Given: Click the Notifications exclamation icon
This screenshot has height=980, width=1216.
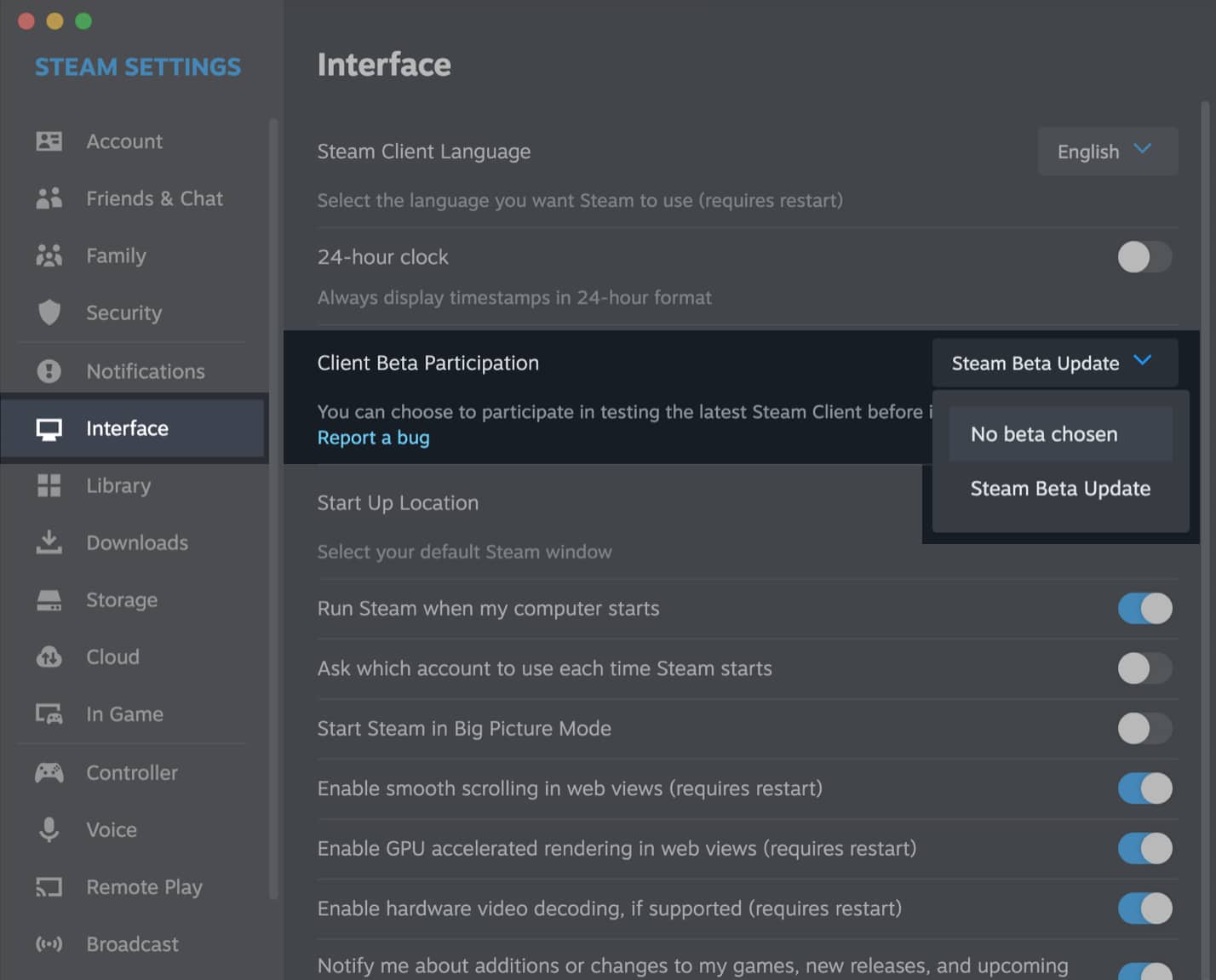Looking at the screenshot, I should [49, 371].
